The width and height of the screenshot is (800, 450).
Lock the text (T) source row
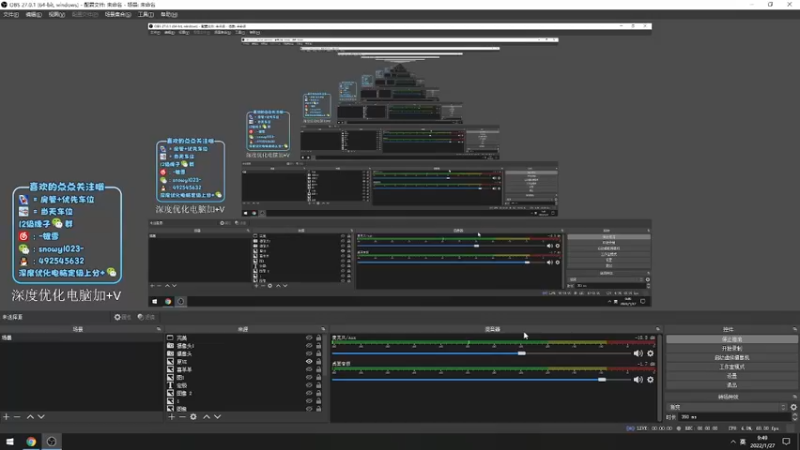[x=318, y=385]
